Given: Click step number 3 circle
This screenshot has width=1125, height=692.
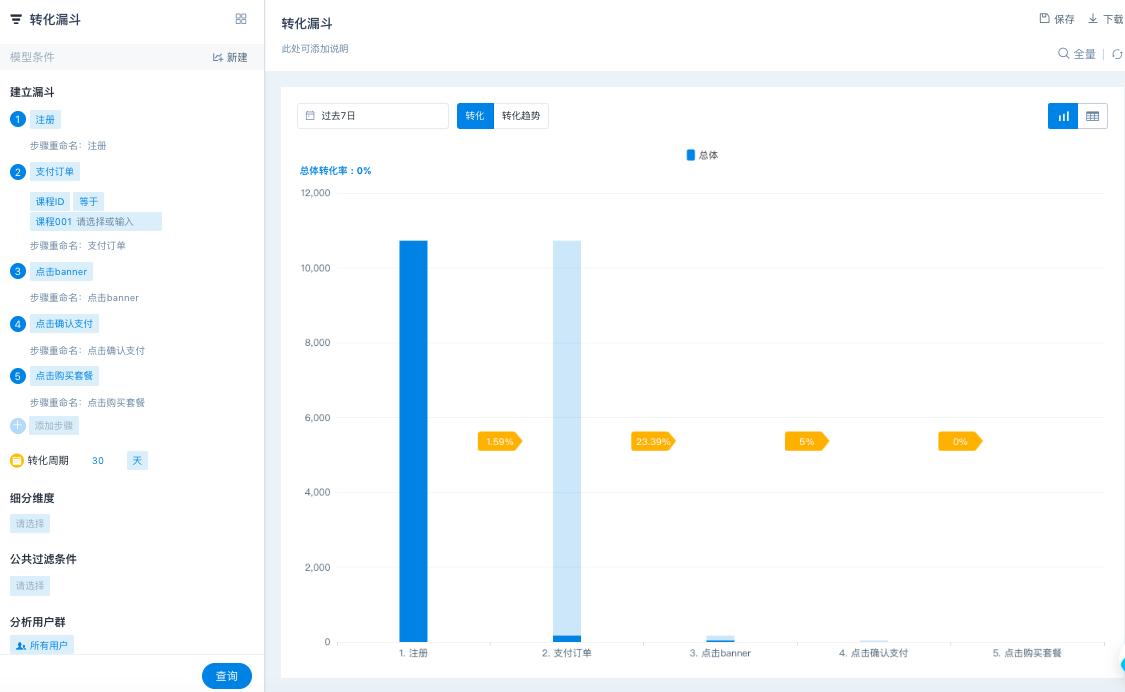Looking at the screenshot, I should (18, 271).
